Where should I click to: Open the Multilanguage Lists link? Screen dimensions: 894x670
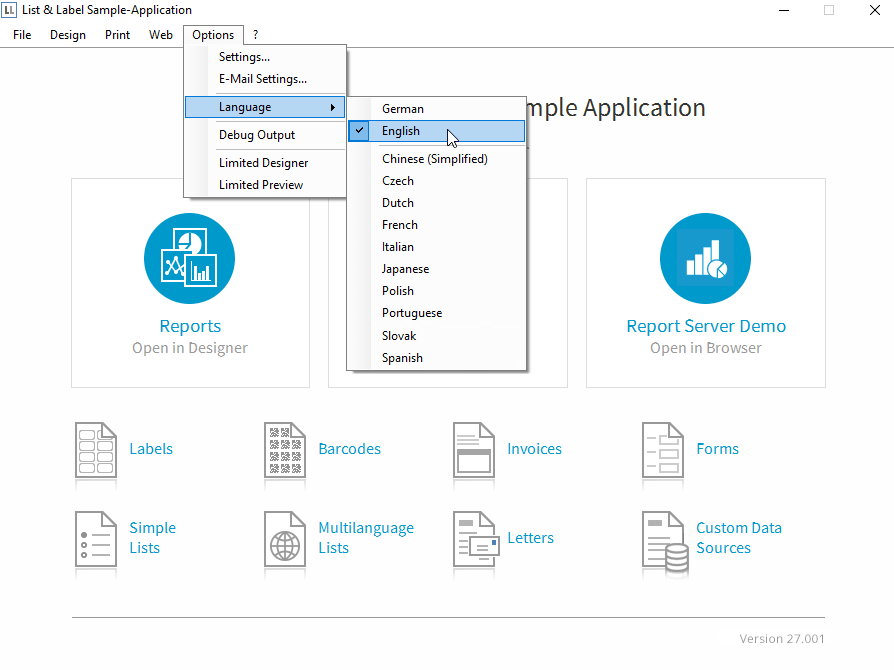coord(366,538)
